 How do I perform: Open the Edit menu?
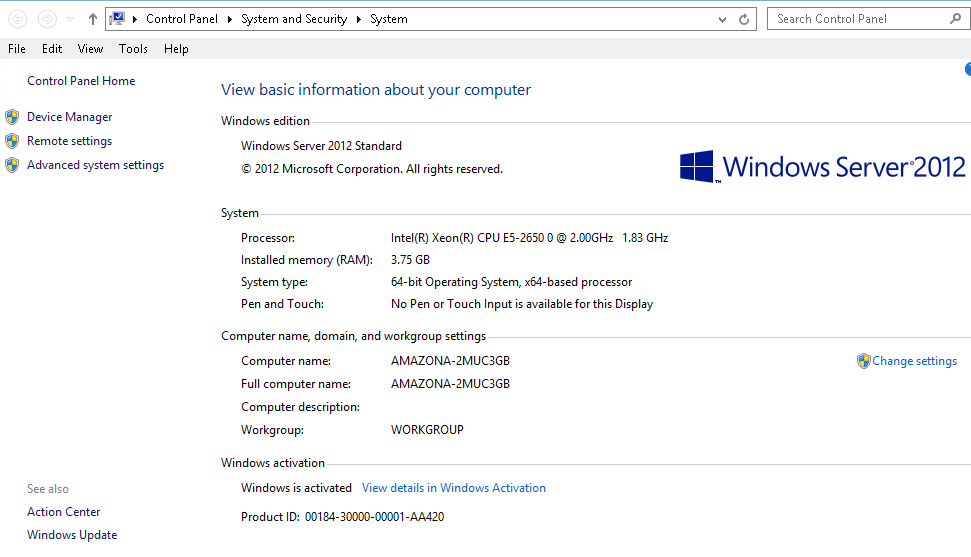(x=52, y=49)
